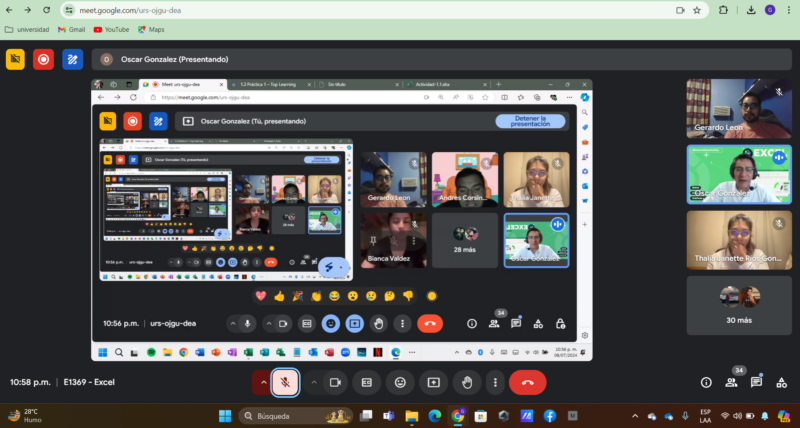The image size is (800, 428).
Task: Bookmark this page with the star icon
Action: 696,10
